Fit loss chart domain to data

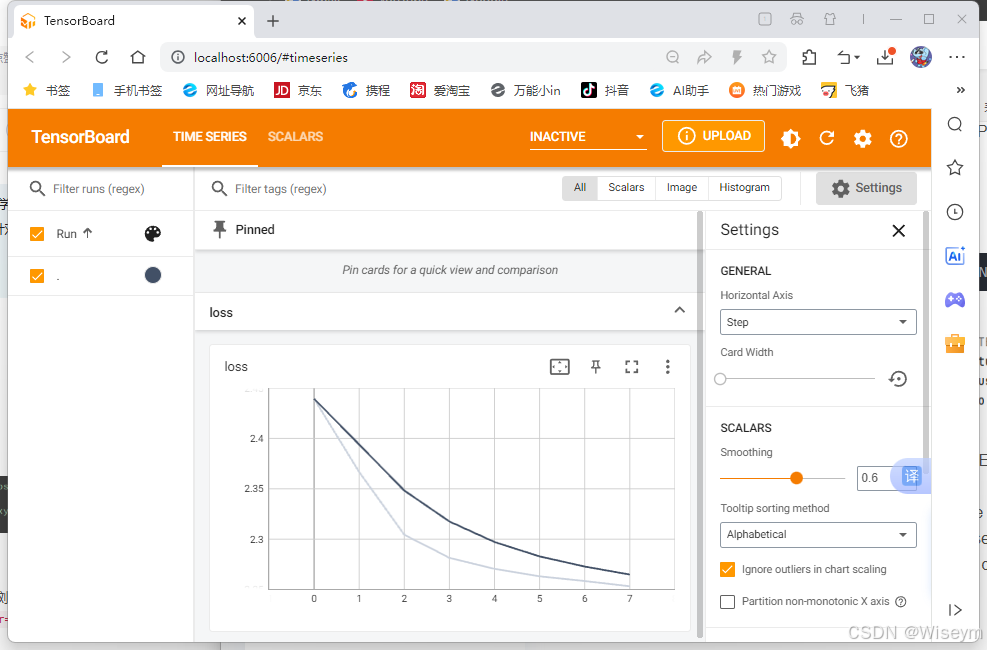click(560, 367)
